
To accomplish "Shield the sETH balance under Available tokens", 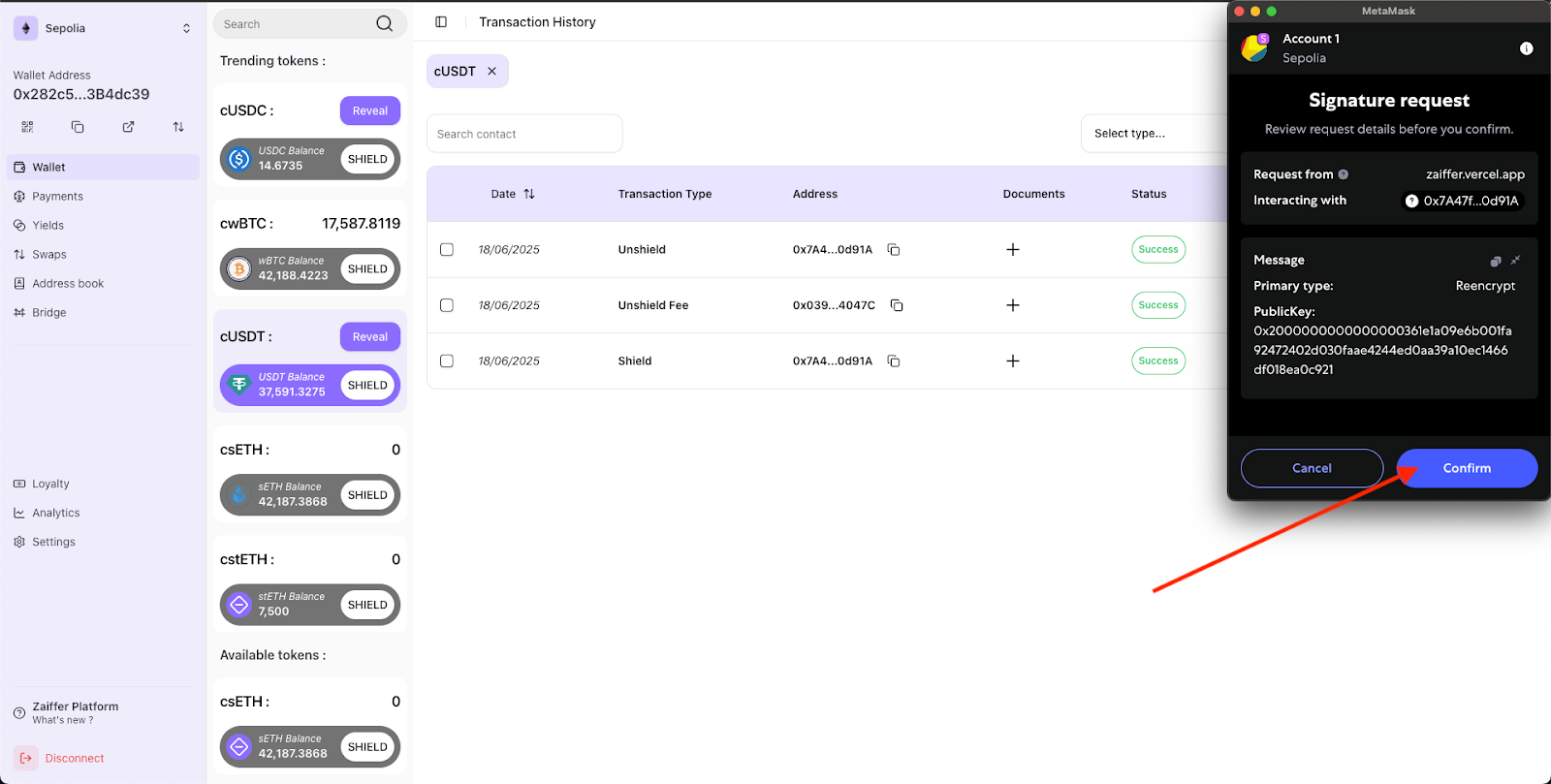I will [367, 746].
